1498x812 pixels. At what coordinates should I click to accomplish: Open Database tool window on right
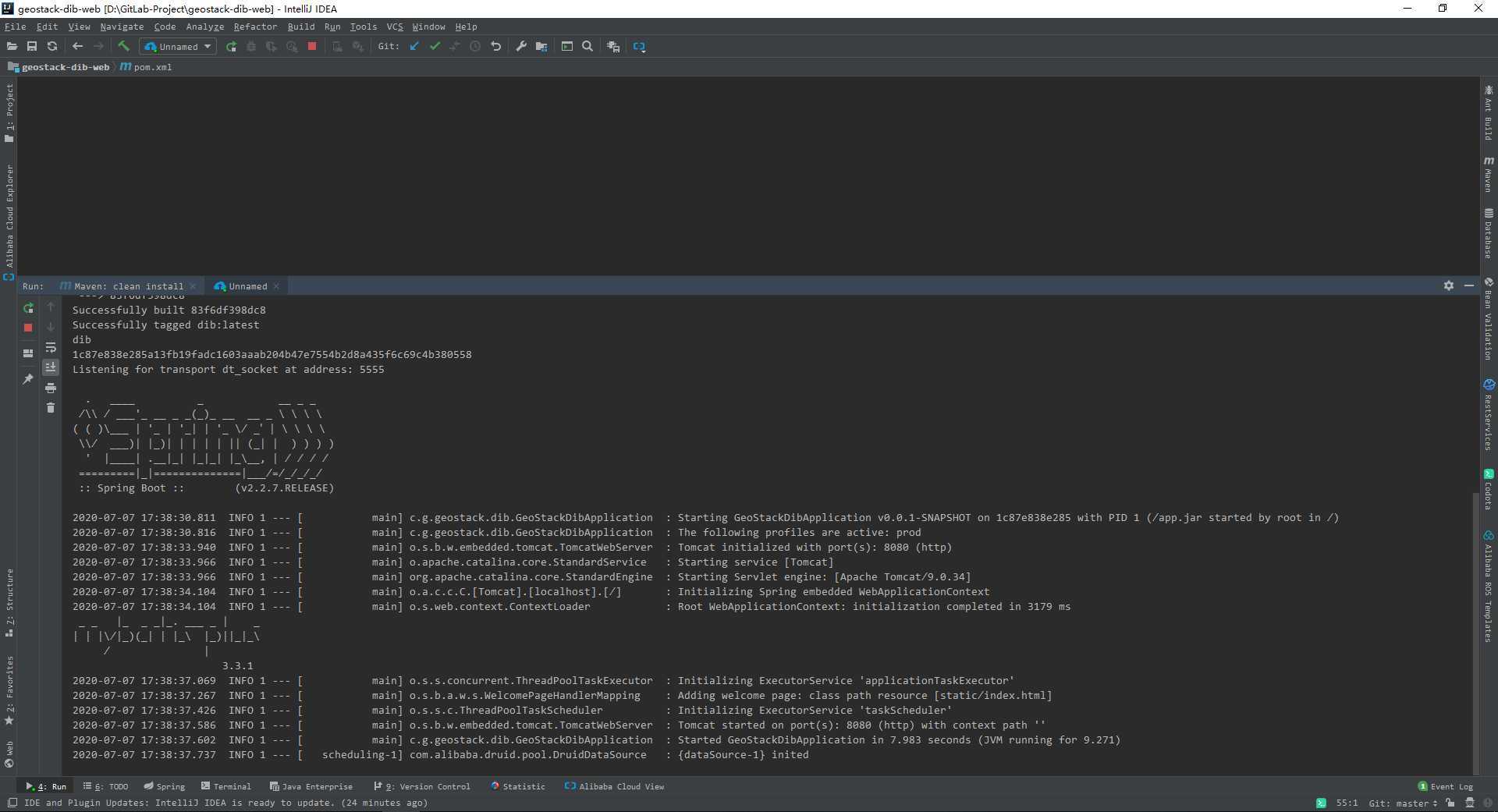tap(1489, 233)
